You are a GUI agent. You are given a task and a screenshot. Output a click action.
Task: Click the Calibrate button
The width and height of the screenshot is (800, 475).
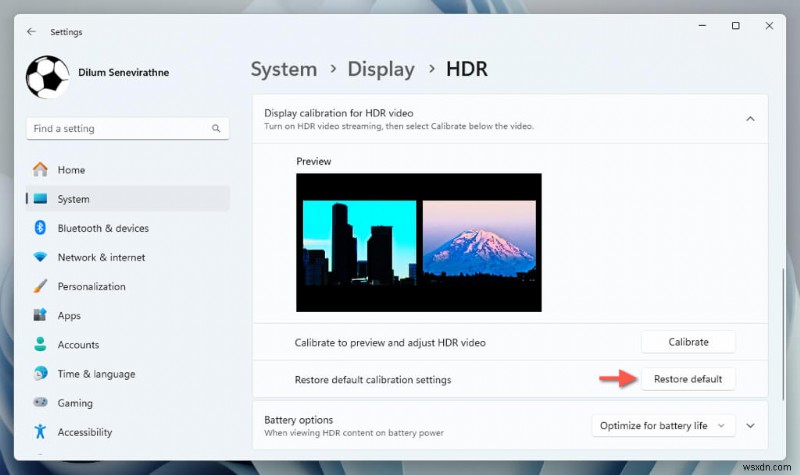(x=688, y=342)
